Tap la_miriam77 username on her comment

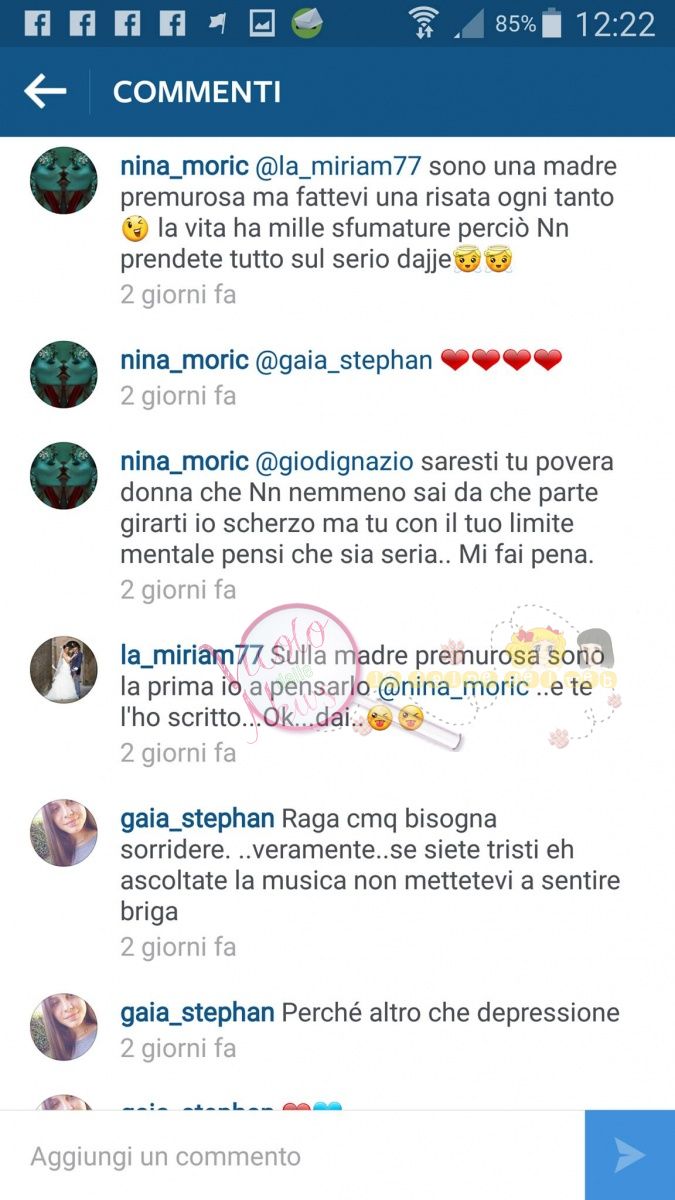[x=192, y=655]
